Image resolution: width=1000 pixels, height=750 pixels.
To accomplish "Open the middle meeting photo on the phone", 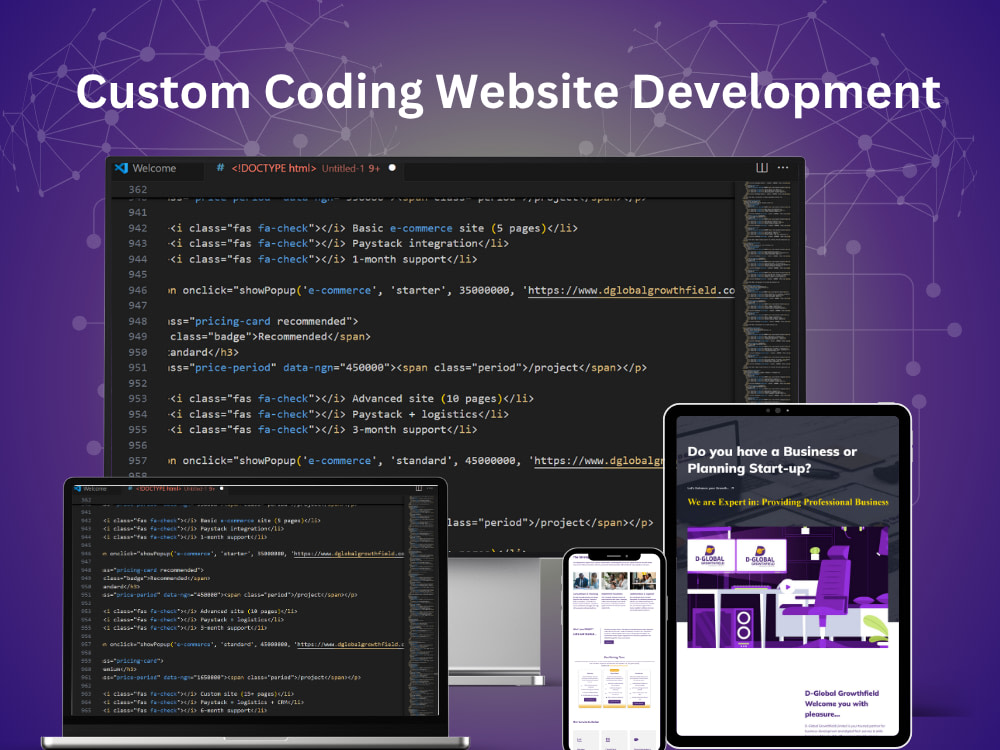I will (614, 580).
